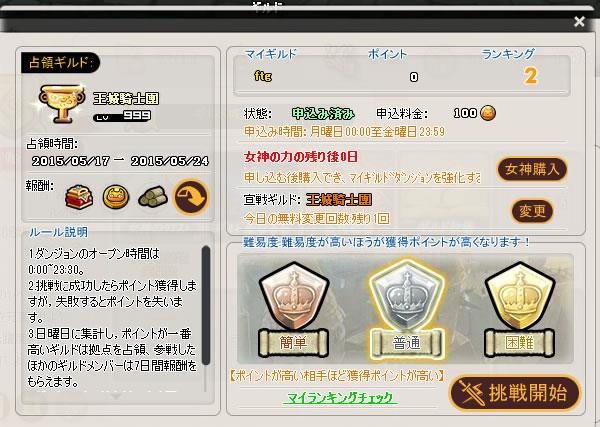Expand rules with the bottom down arrow

pyautogui.click(x=116, y=396)
